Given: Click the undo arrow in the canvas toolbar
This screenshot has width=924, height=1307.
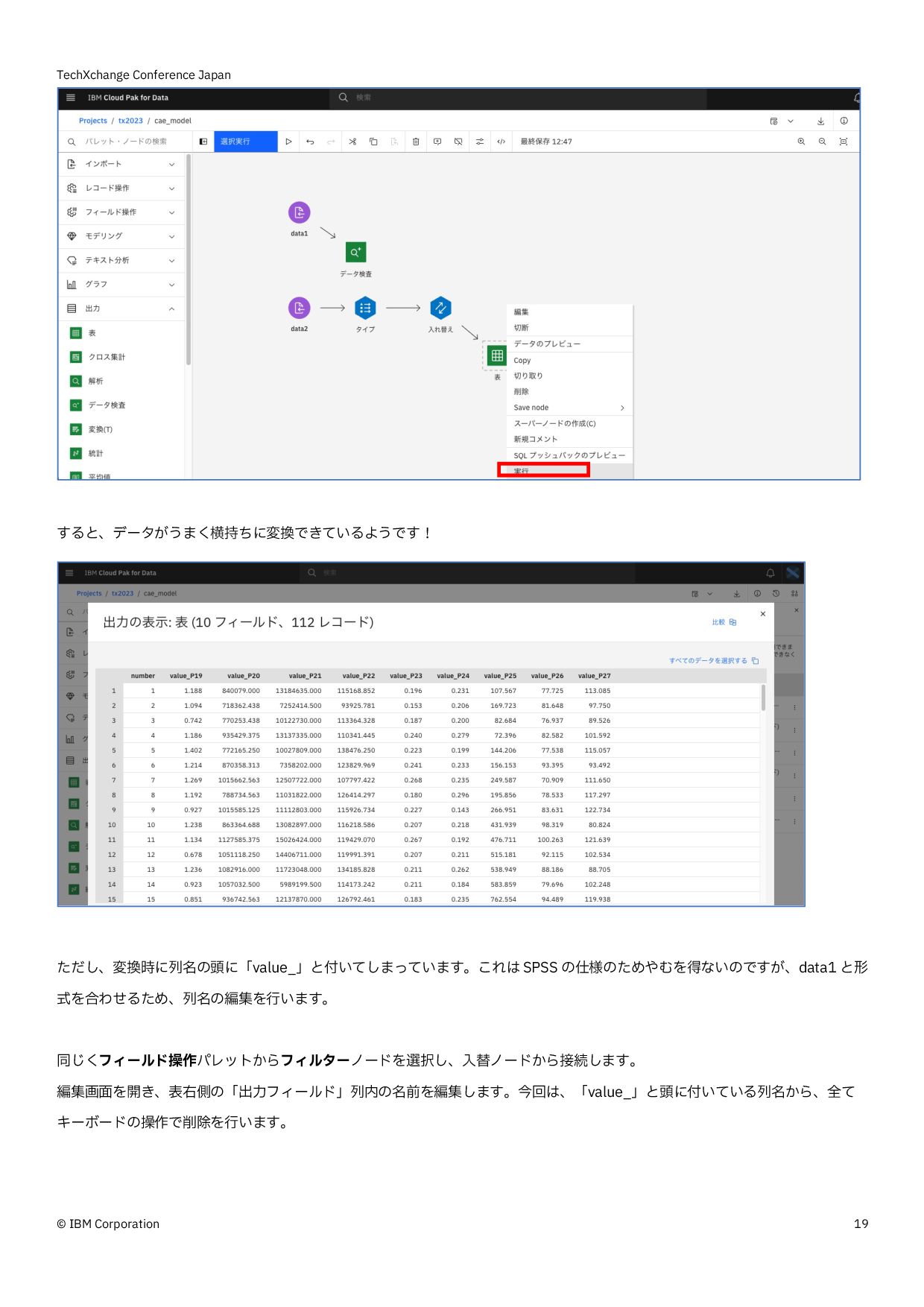Looking at the screenshot, I should tap(310, 142).
